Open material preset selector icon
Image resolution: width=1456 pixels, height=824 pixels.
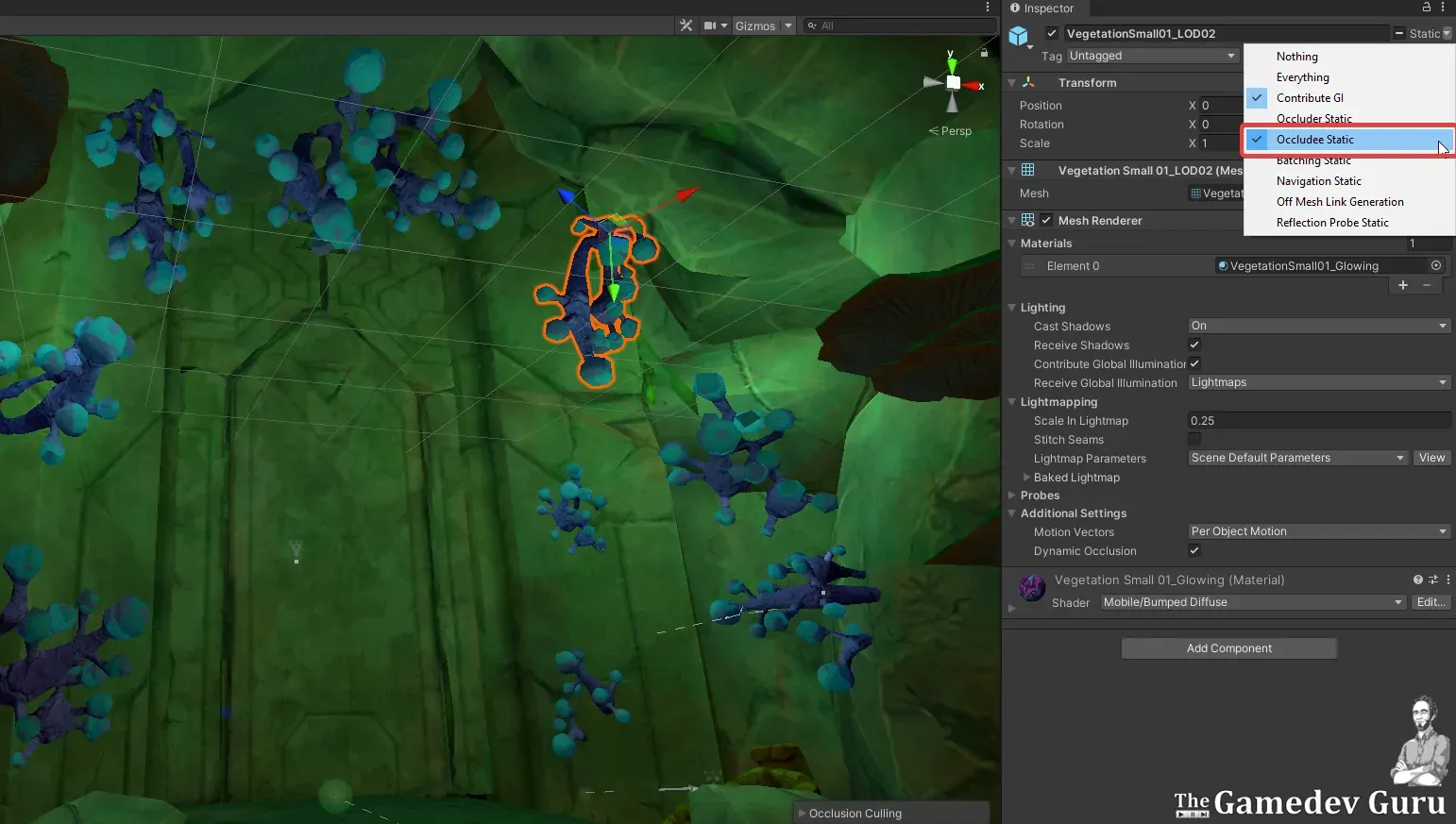(1432, 580)
